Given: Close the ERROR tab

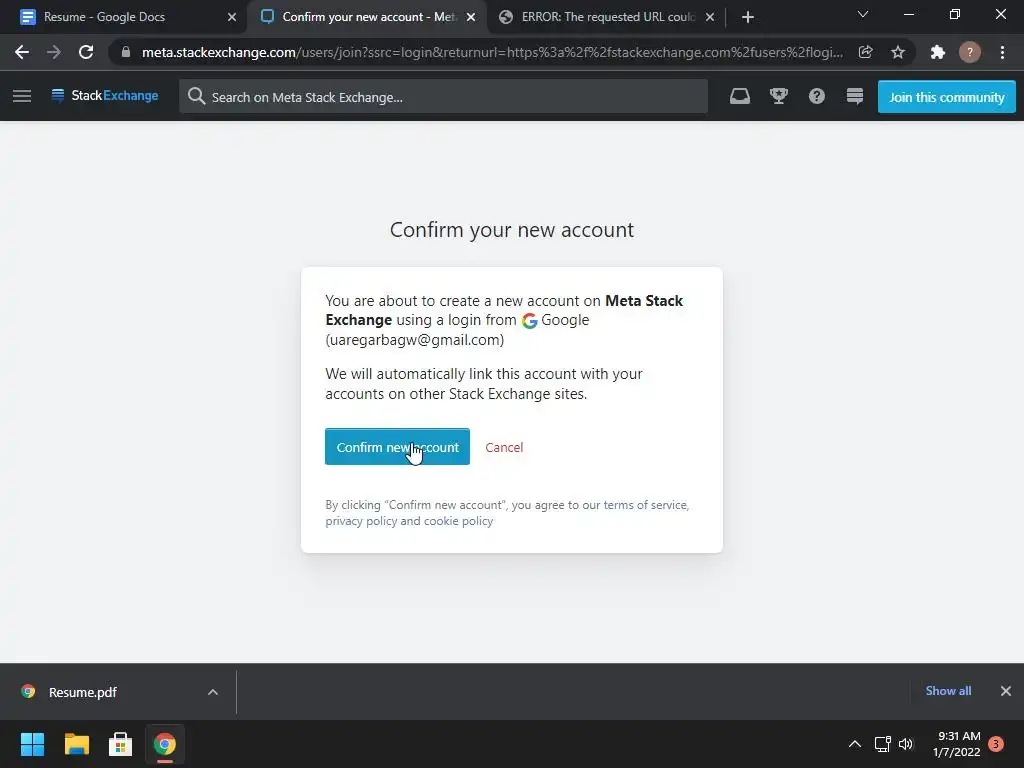Looking at the screenshot, I should tap(710, 17).
